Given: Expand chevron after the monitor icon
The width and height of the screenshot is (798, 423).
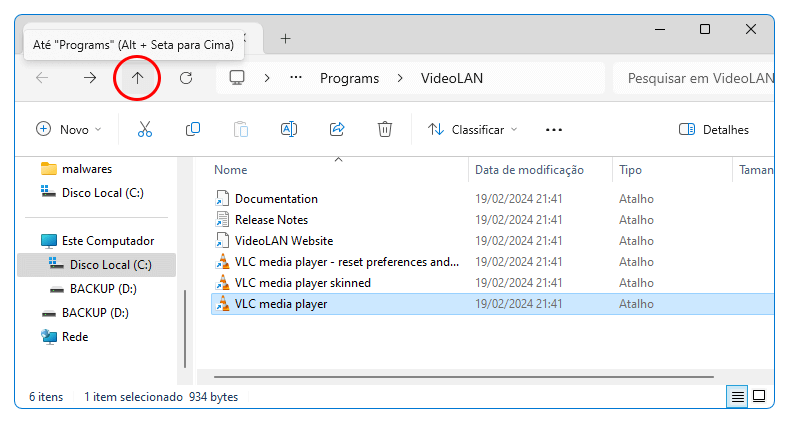Looking at the screenshot, I should click(267, 78).
